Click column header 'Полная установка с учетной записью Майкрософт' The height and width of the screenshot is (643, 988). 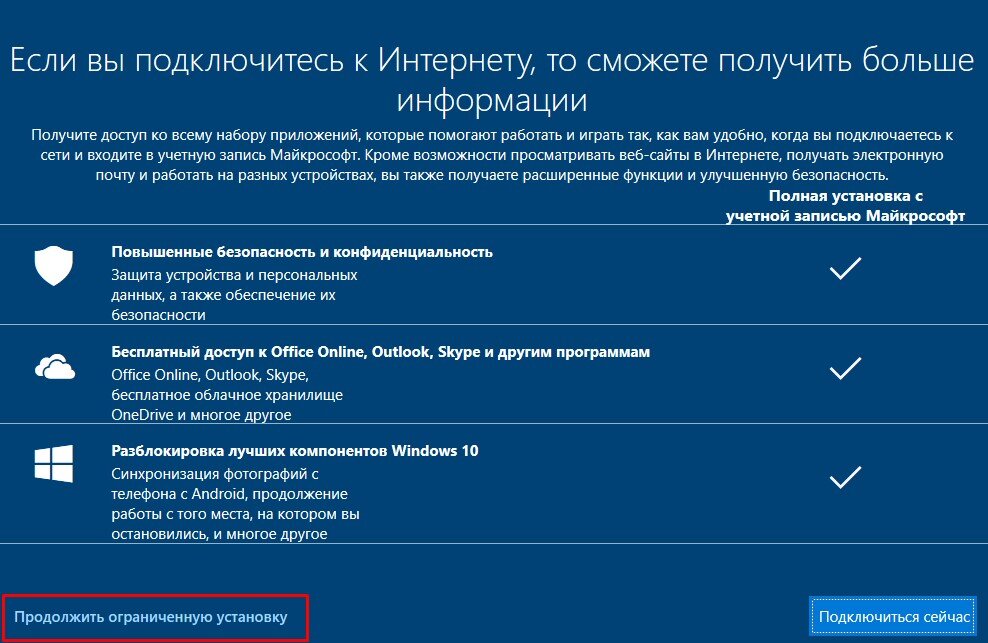(845, 206)
